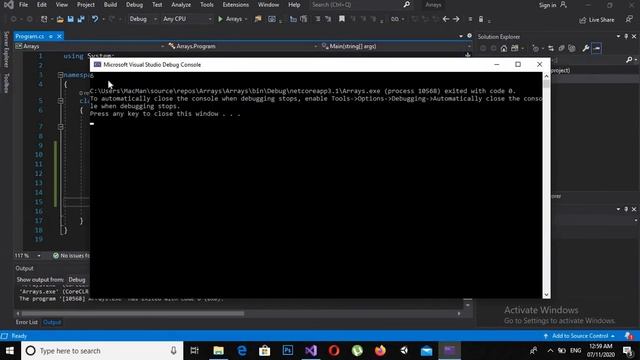The width and height of the screenshot is (640, 360).
Task: Open the Server Explorer side tab
Action: [x=6, y=49]
